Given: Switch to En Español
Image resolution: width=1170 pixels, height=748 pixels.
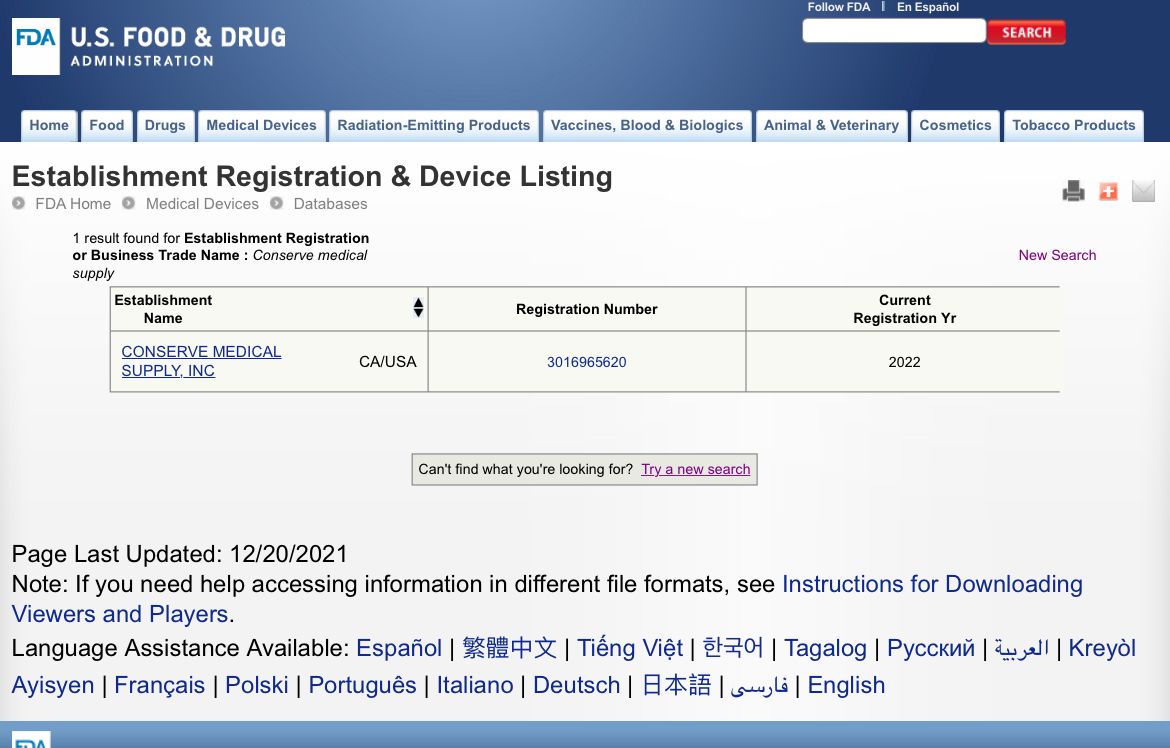Looking at the screenshot, I should [x=927, y=7].
